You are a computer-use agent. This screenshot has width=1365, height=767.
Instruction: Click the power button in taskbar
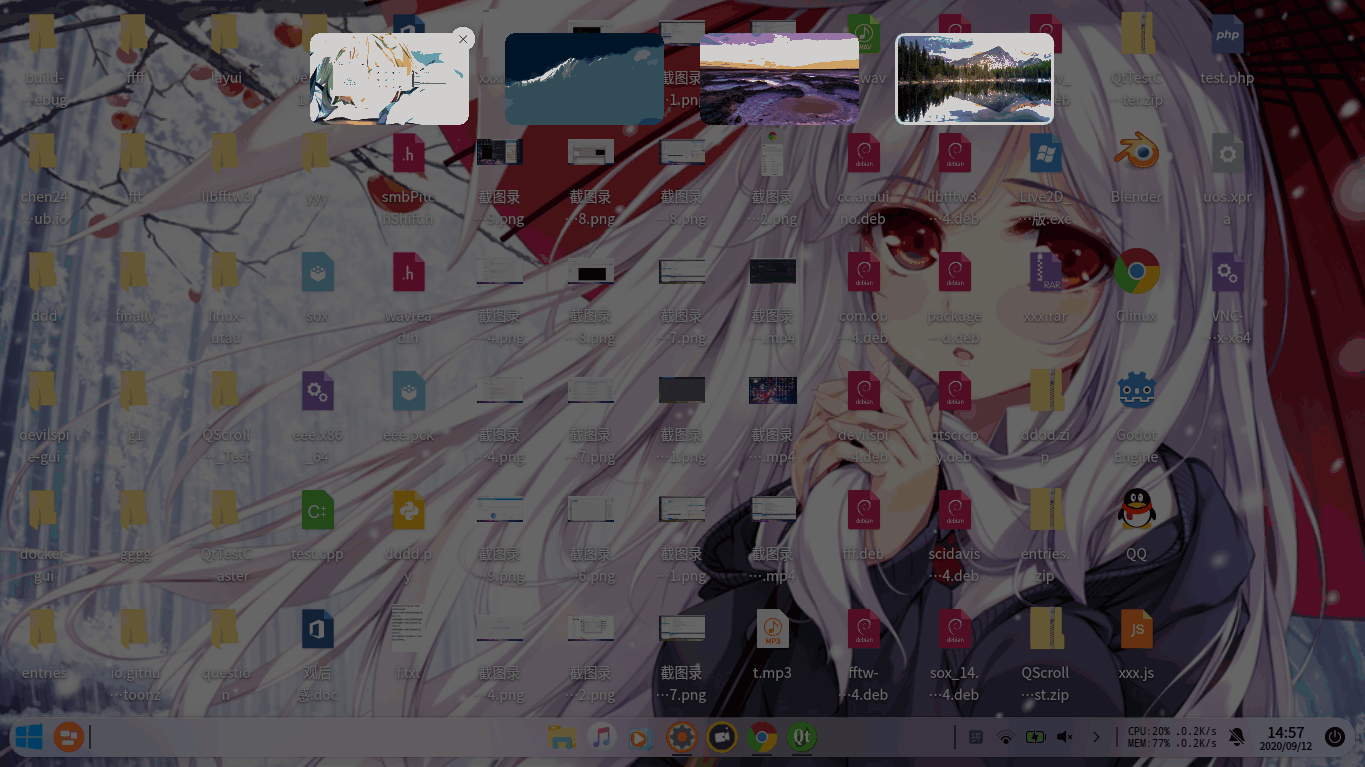pos(1334,737)
